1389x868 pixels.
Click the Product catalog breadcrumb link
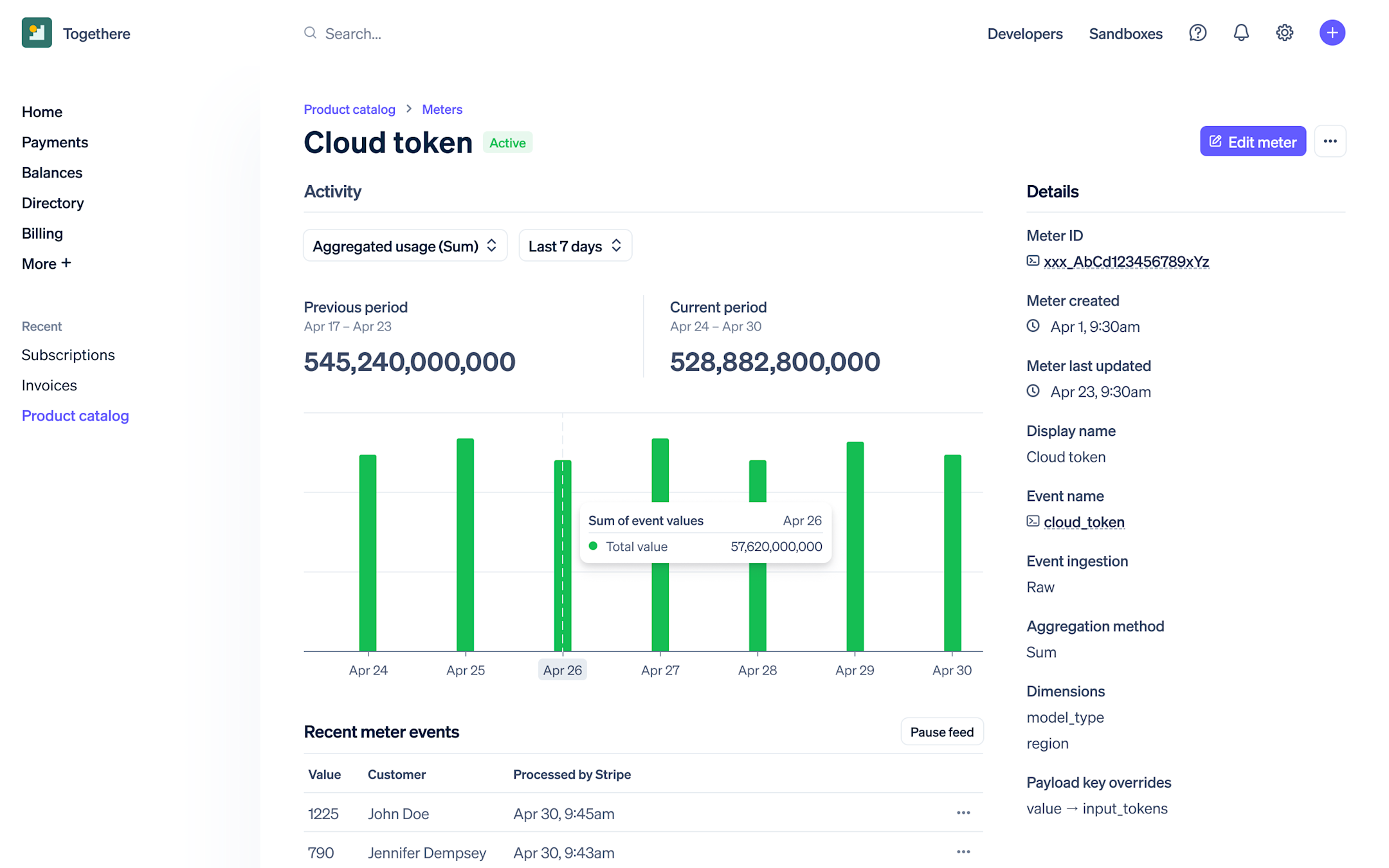click(350, 108)
